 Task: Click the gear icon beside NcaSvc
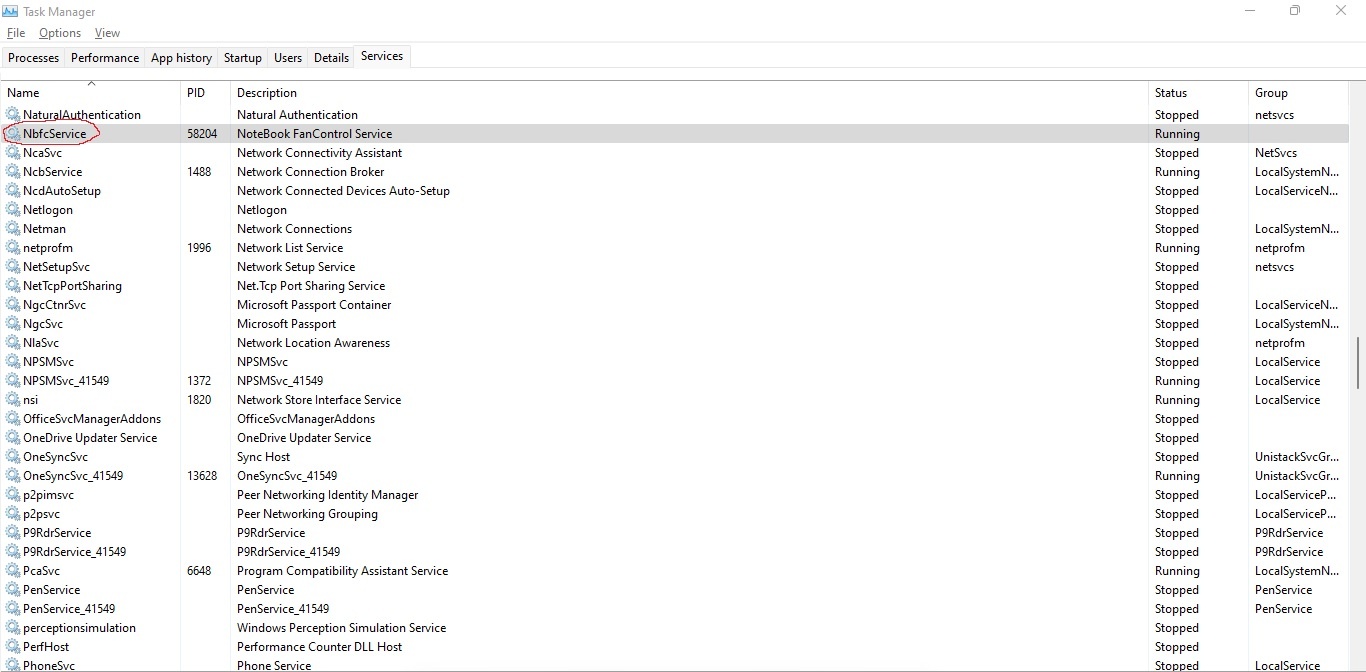(13, 152)
